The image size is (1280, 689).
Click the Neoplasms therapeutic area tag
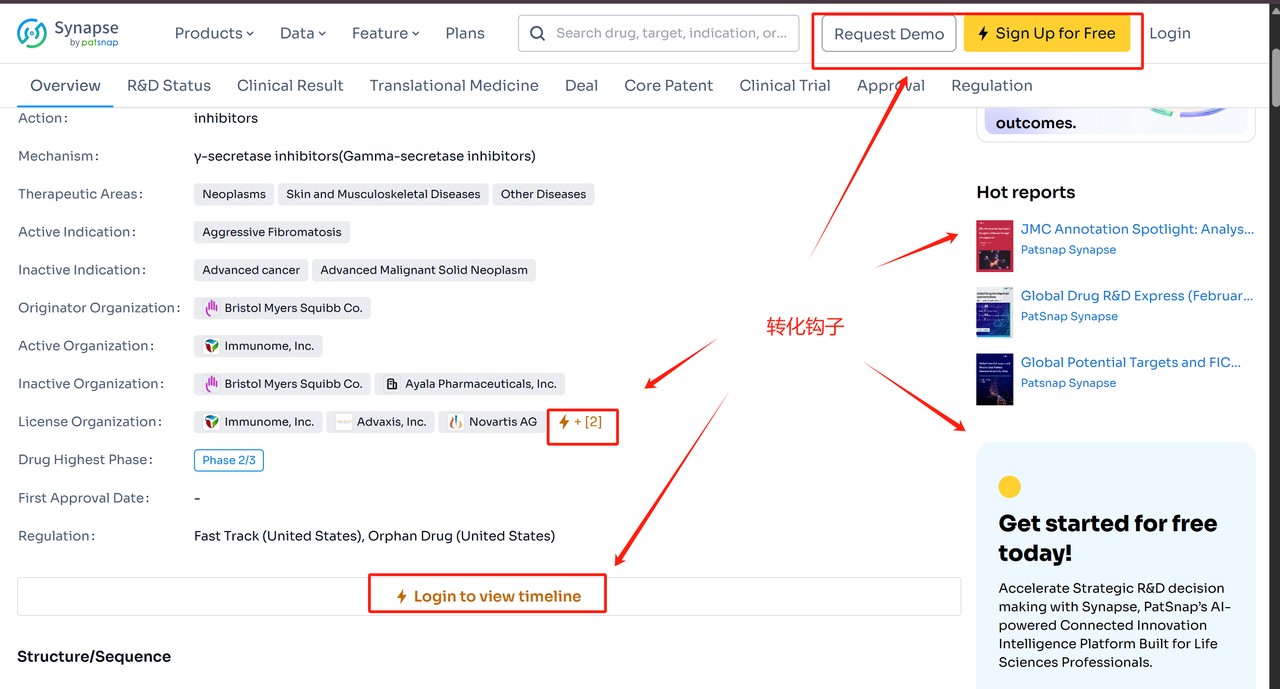coord(234,194)
